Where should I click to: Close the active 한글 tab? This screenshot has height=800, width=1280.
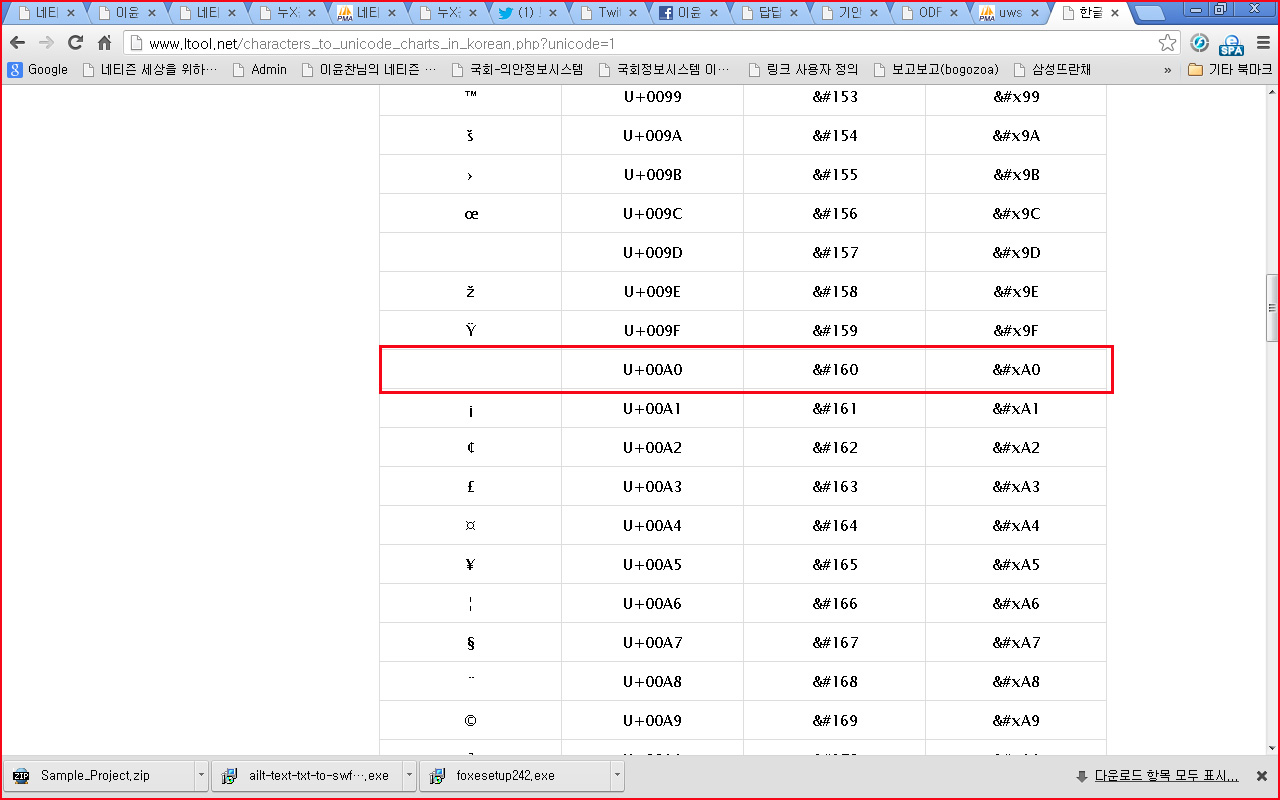click(1115, 13)
